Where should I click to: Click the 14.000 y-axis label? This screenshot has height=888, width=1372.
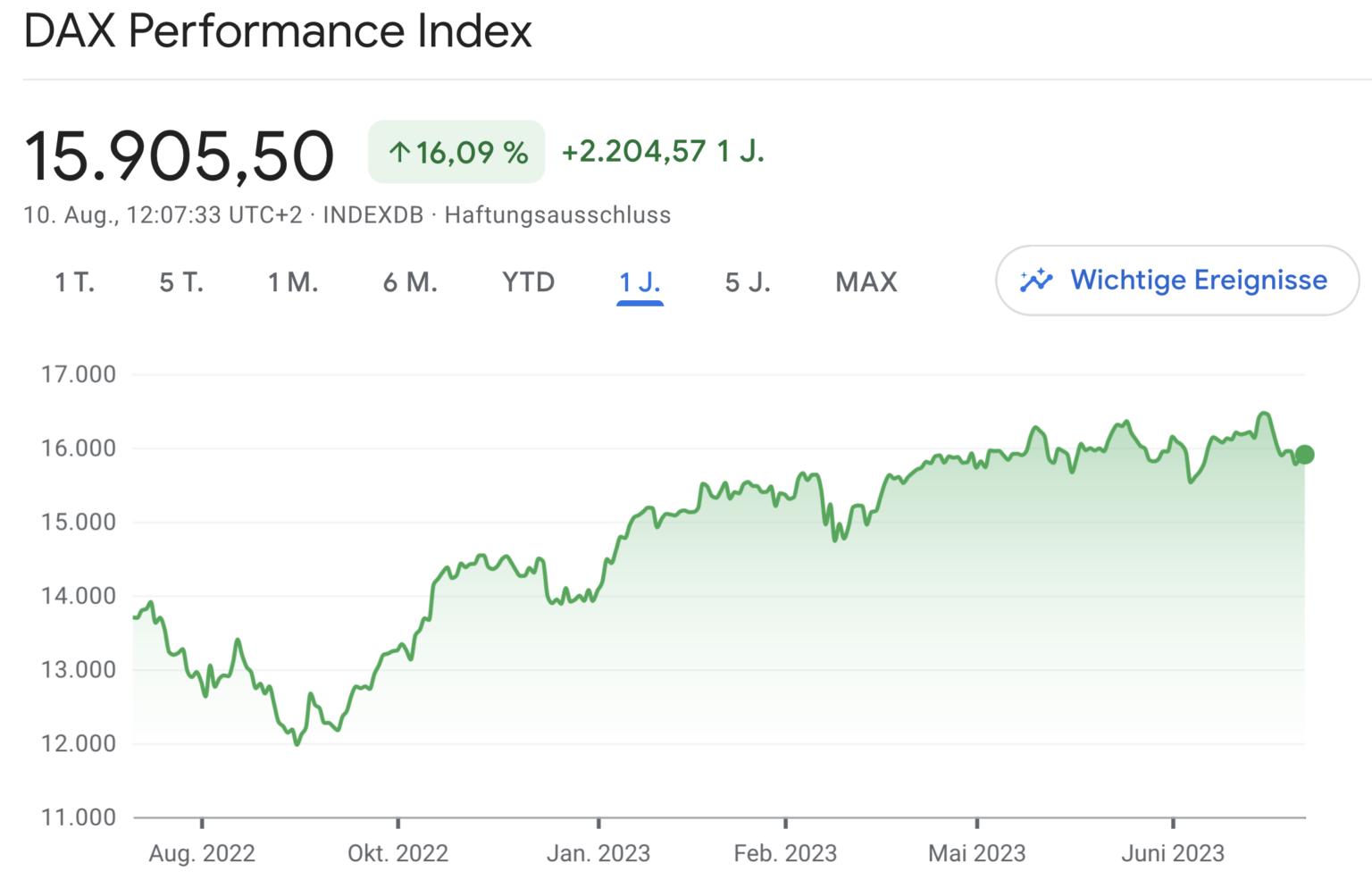(x=79, y=596)
